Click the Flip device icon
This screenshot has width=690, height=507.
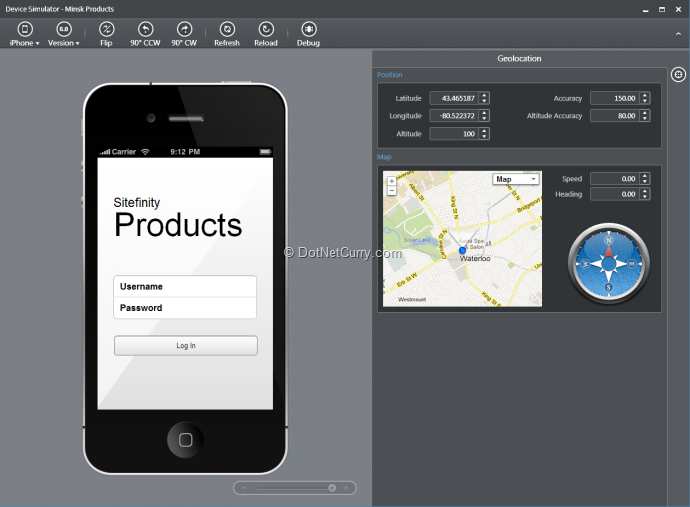[x=106, y=30]
